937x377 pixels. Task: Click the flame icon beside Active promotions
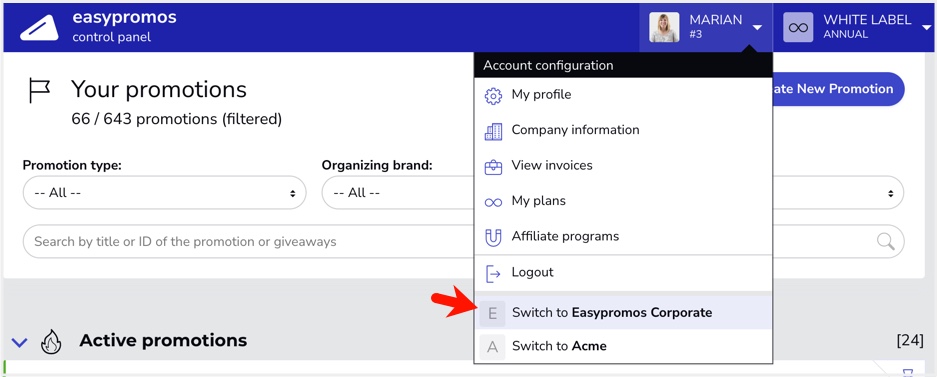[51, 342]
